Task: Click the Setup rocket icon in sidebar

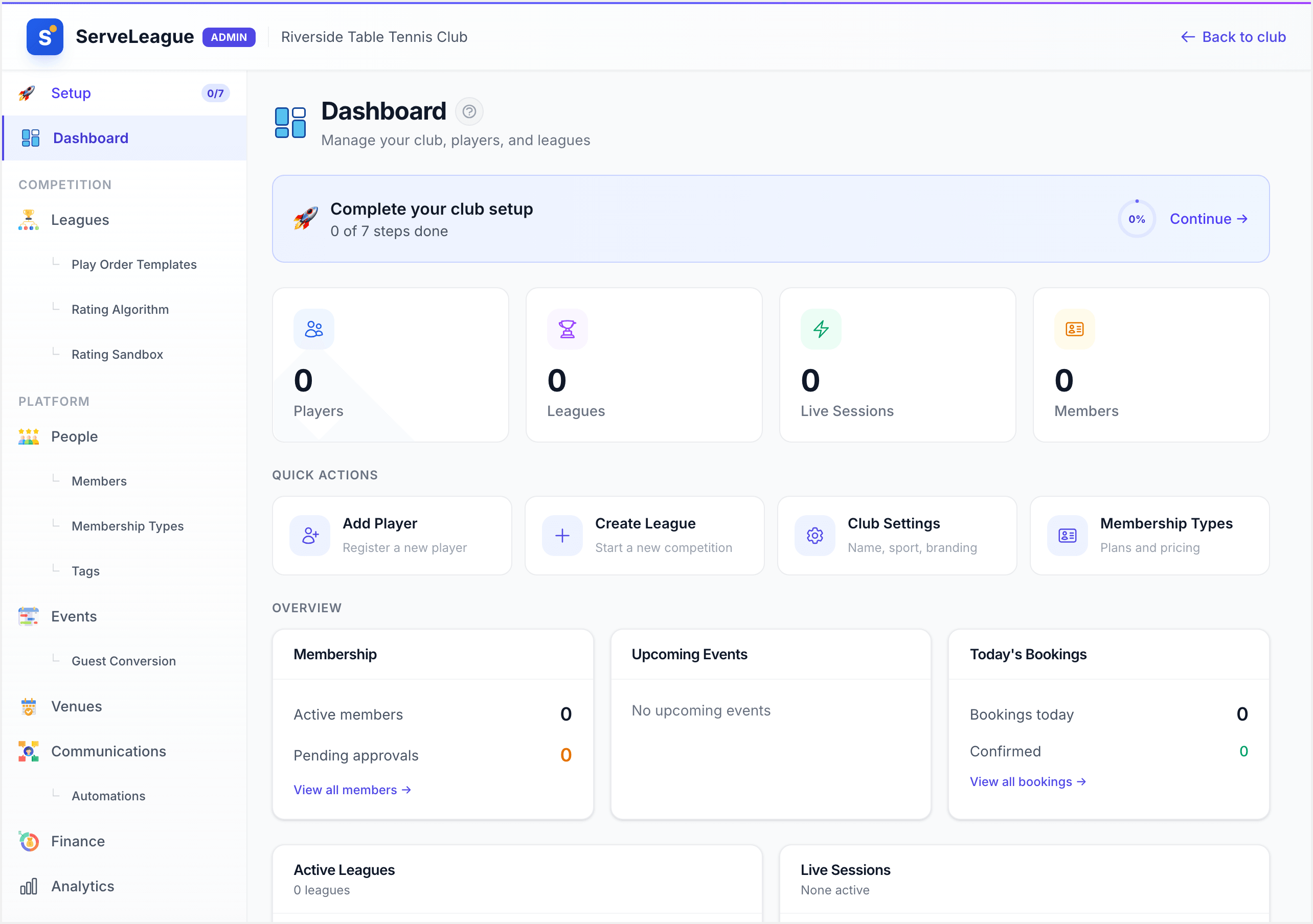Action: click(x=27, y=93)
